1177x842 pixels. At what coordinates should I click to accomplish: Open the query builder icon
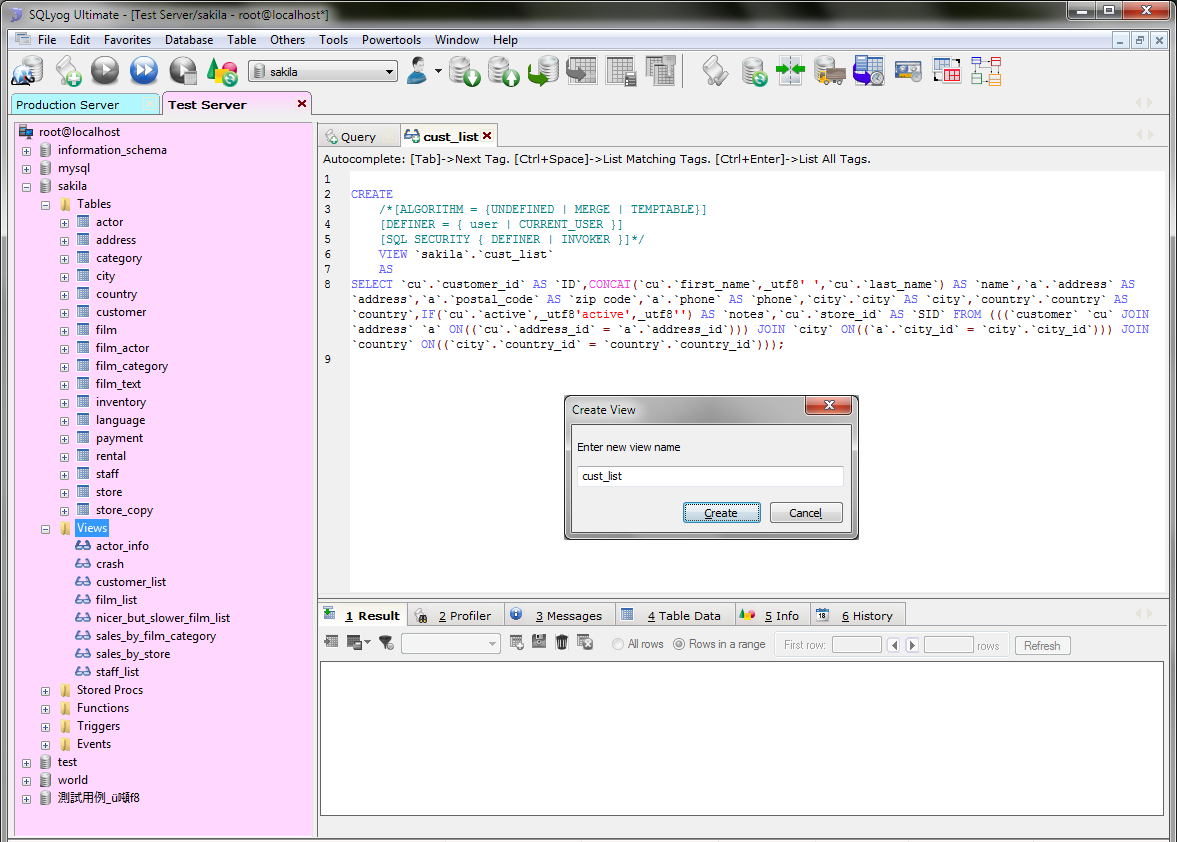pos(947,71)
